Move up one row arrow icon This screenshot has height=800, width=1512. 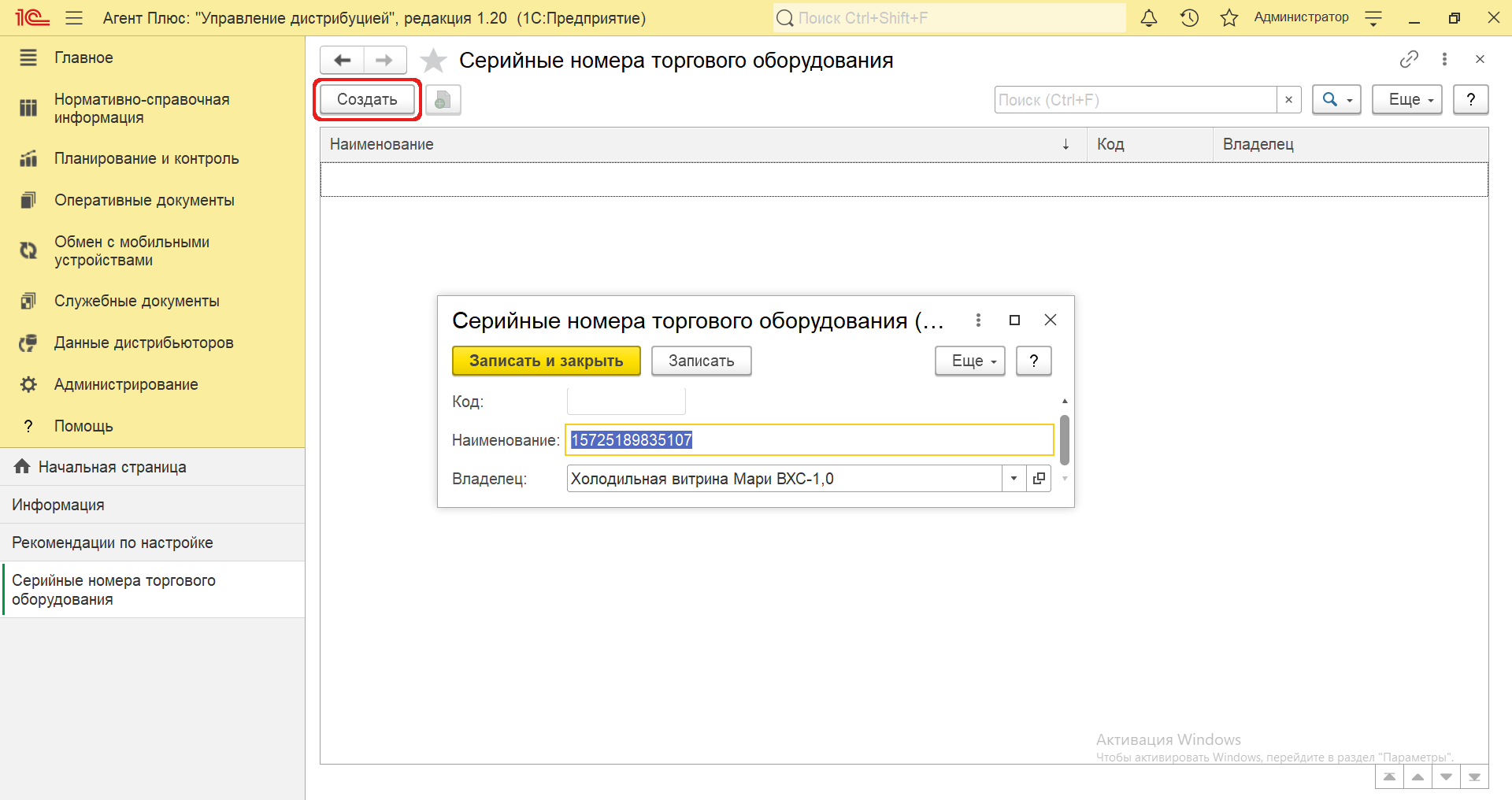point(1417,777)
